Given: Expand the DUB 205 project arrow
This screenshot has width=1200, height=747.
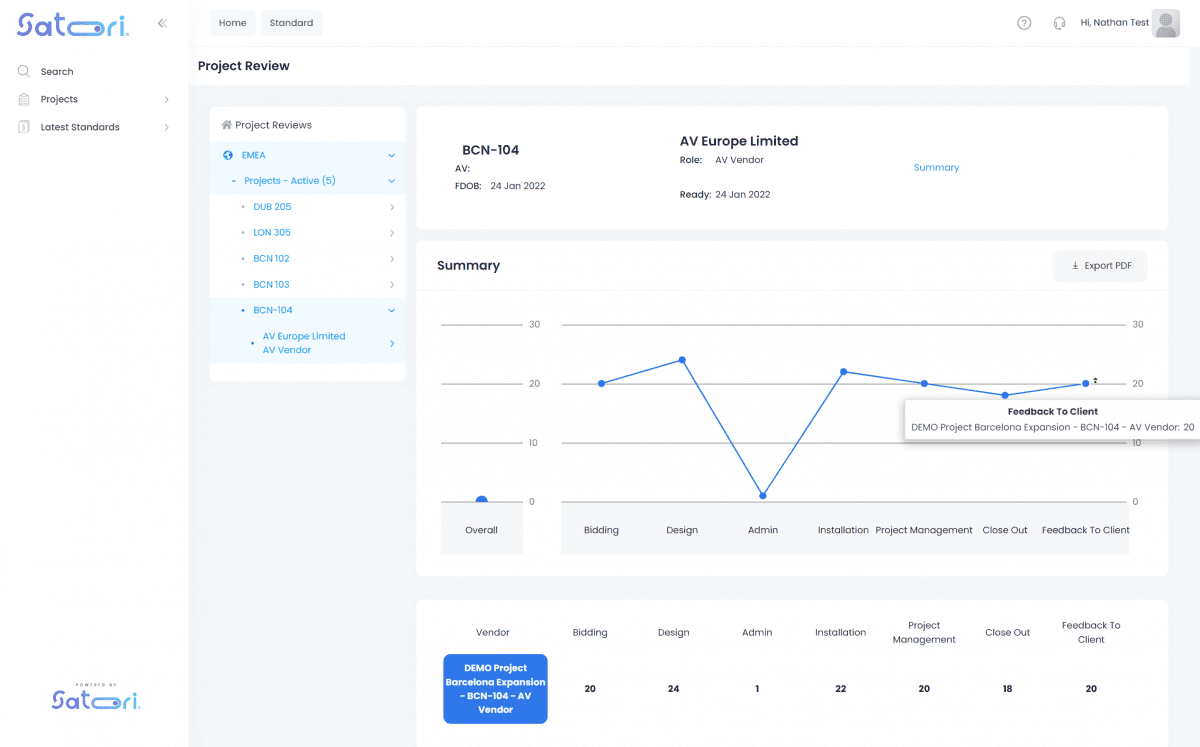Looking at the screenshot, I should (x=391, y=207).
